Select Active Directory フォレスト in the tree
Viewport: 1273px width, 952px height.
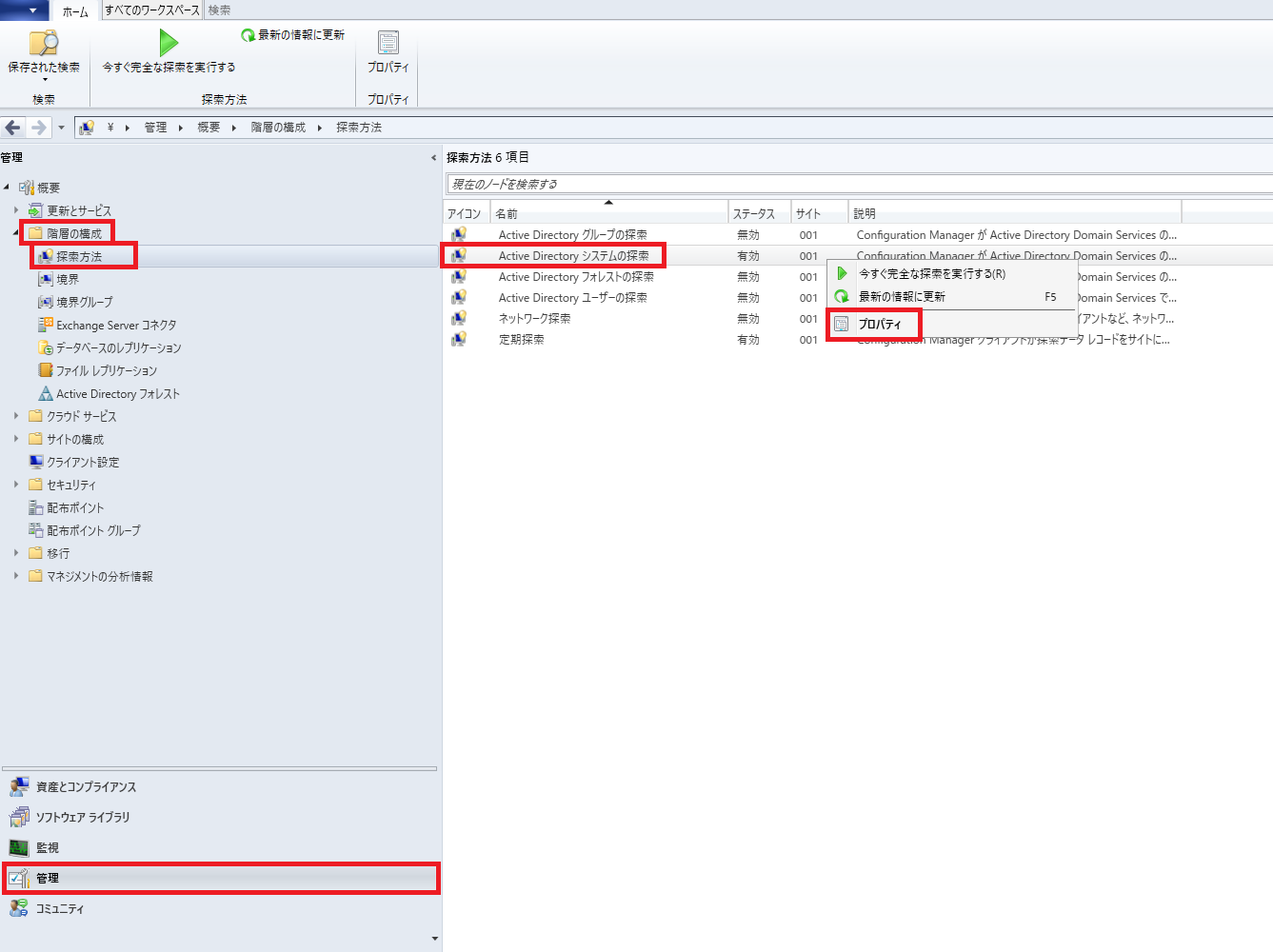117,394
